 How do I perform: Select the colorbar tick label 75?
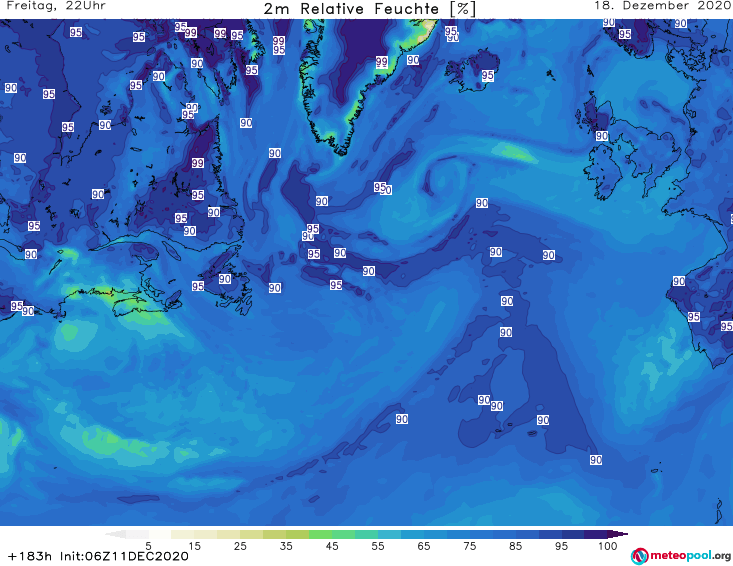pyautogui.click(x=469, y=546)
